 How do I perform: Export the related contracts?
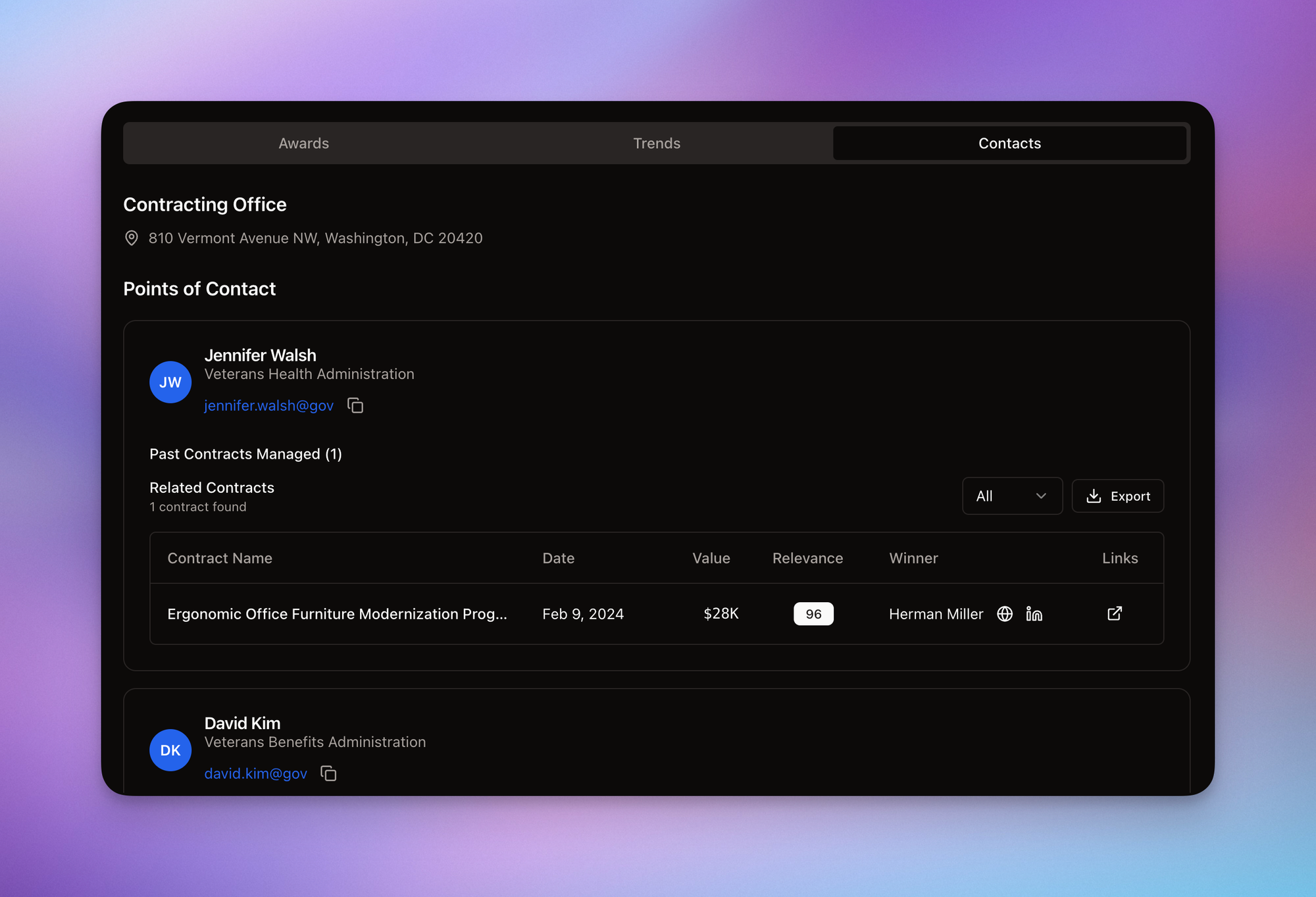(x=1117, y=496)
